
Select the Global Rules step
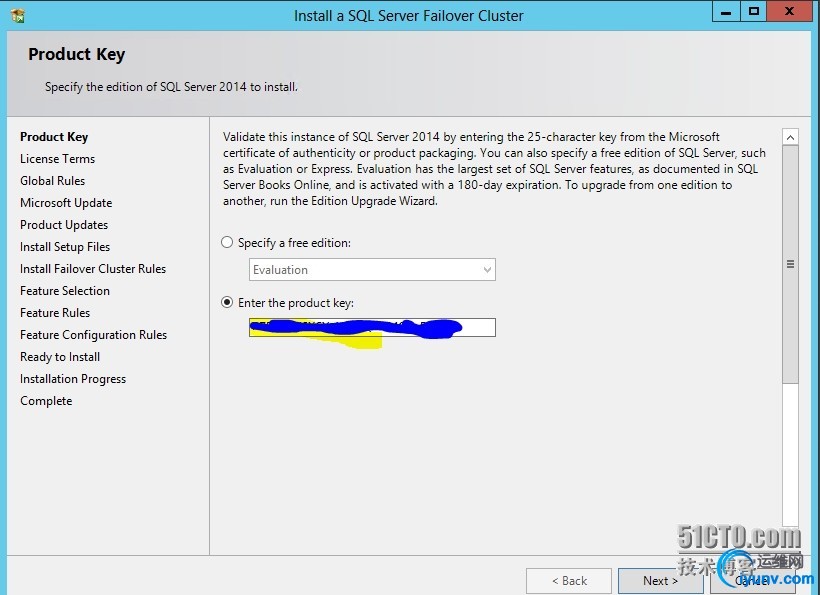(x=52, y=181)
